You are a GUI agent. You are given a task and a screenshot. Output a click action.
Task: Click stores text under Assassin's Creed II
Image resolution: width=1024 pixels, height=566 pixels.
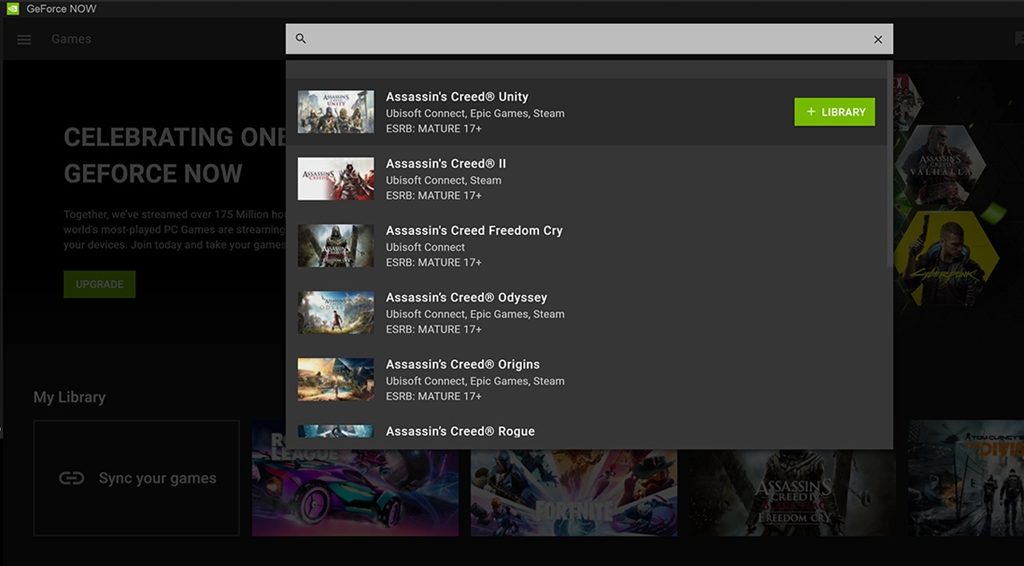pos(443,180)
